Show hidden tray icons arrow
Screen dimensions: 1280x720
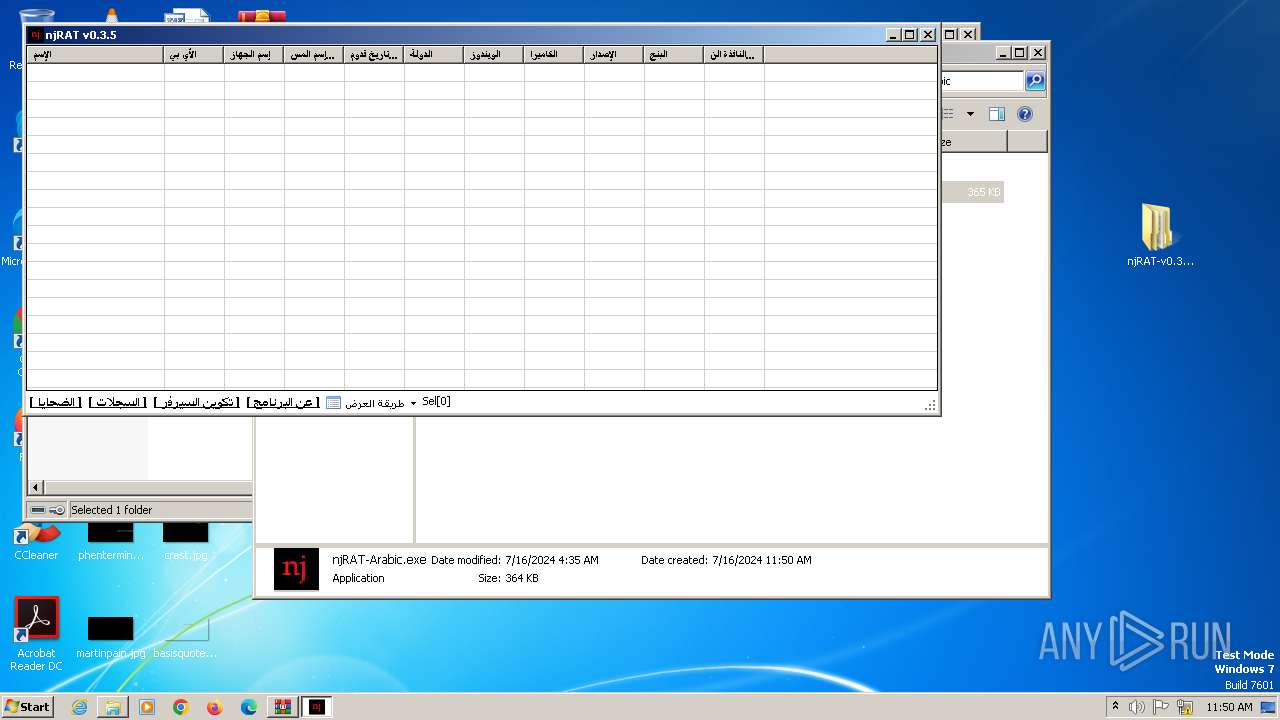(x=1116, y=706)
